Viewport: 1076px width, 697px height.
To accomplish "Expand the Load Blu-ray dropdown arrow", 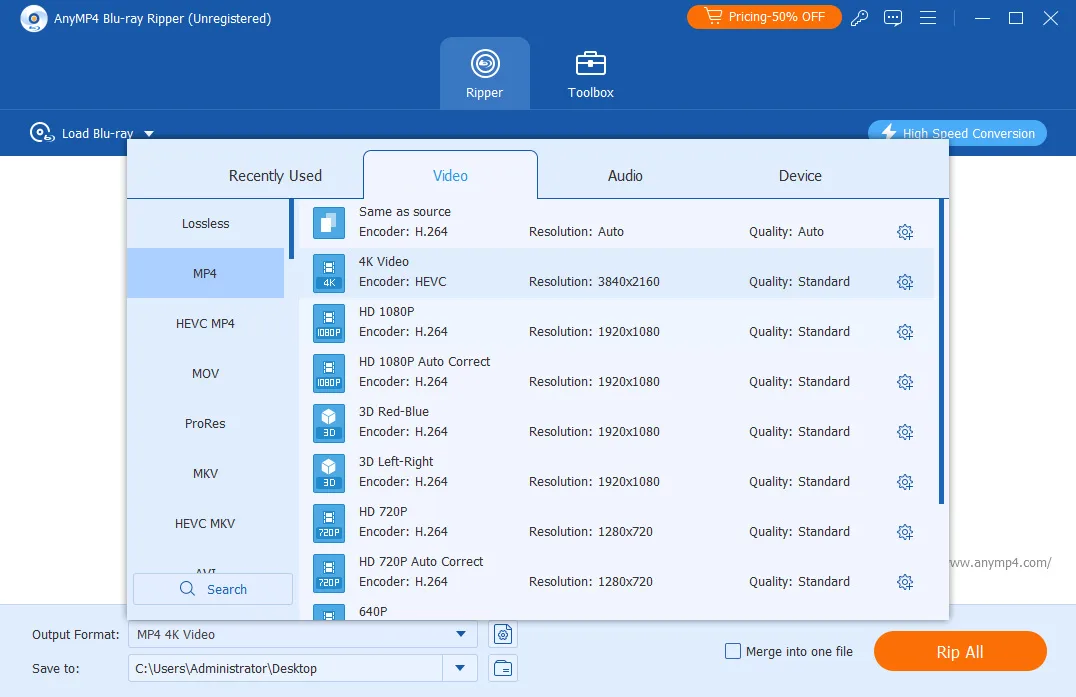I will pyautogui.click(x=149, y=134).
